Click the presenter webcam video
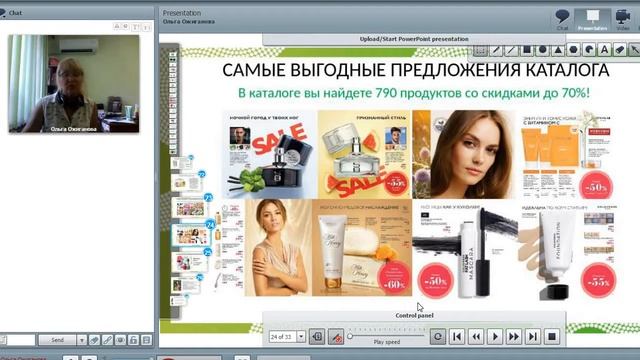This screenshot has width=640, height=360. click(x=74, y=84)
